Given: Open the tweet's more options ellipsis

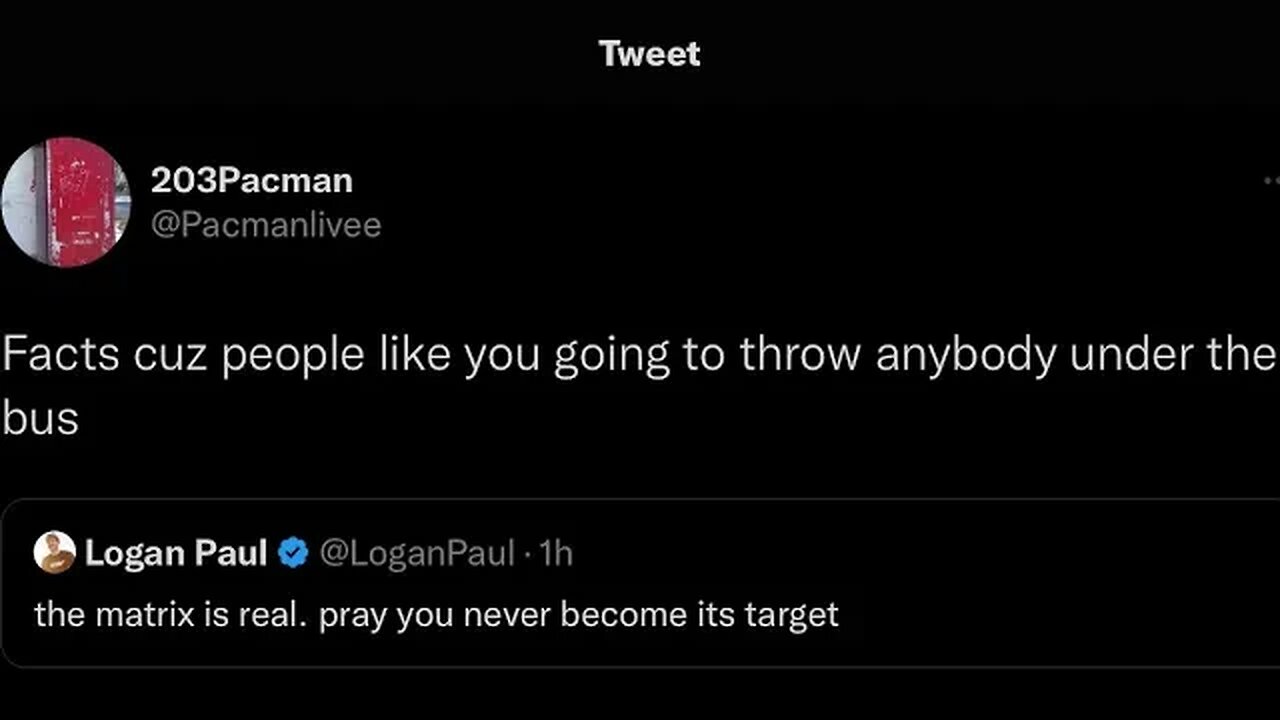Looking at the screenshot, I should click(x=1272, y=181).
